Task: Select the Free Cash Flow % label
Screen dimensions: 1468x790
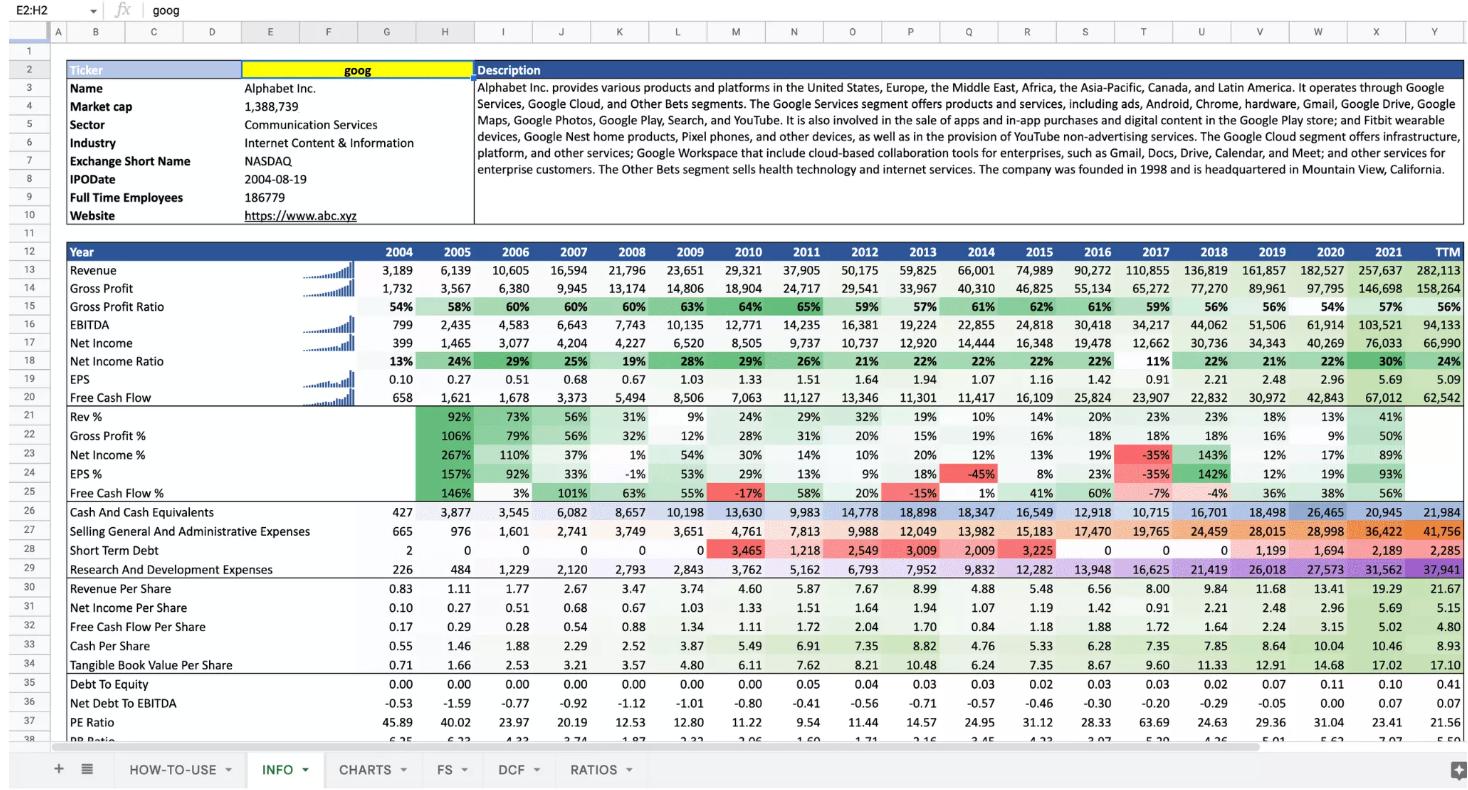Action: coord(117,493)
